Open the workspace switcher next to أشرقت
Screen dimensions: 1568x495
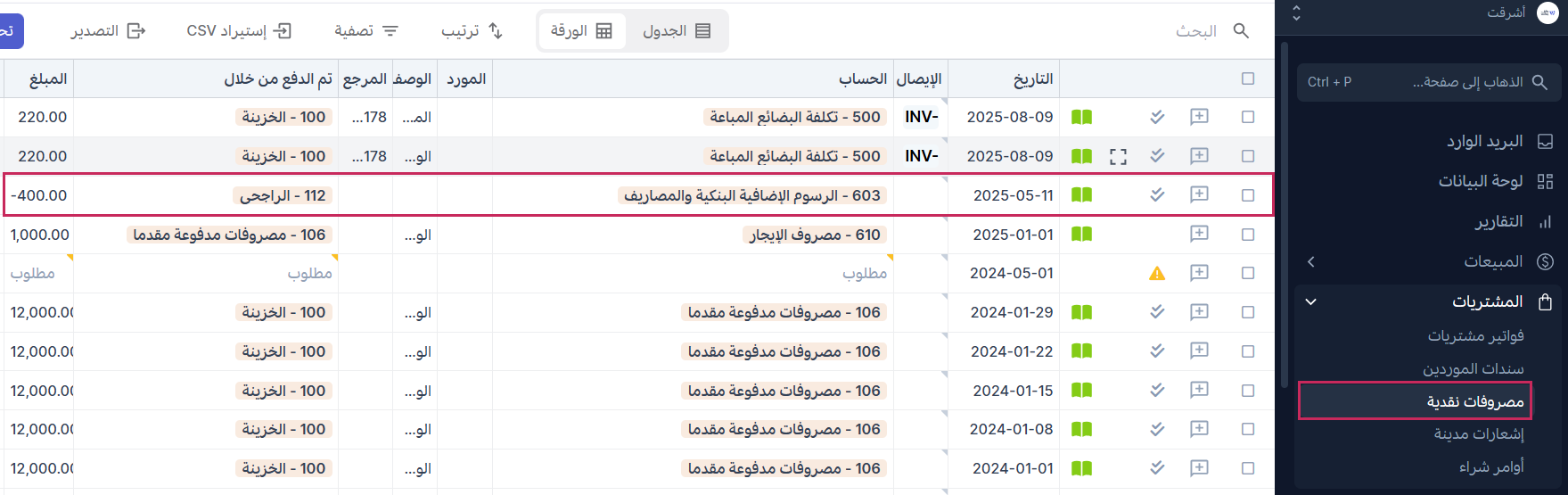pos(1296,13)
